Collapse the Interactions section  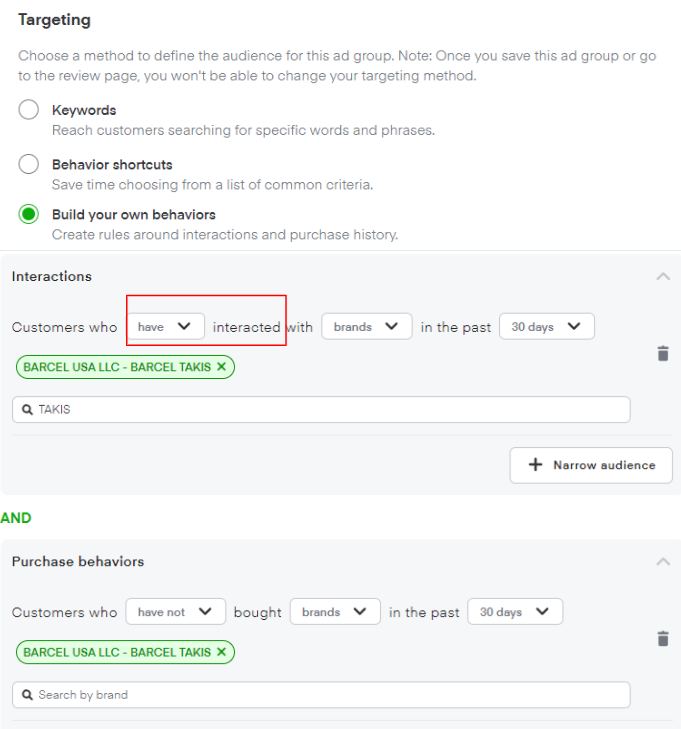(x=662, y=277)
